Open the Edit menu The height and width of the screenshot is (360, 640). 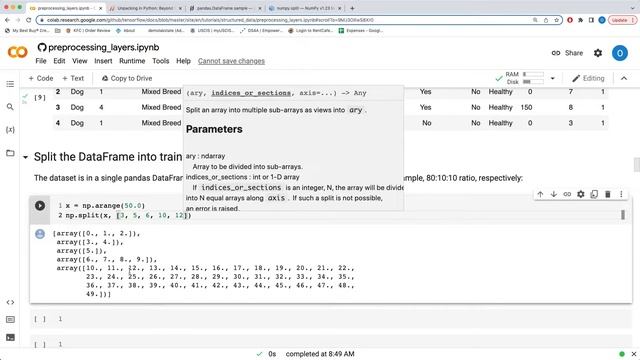tap(59, 61)
